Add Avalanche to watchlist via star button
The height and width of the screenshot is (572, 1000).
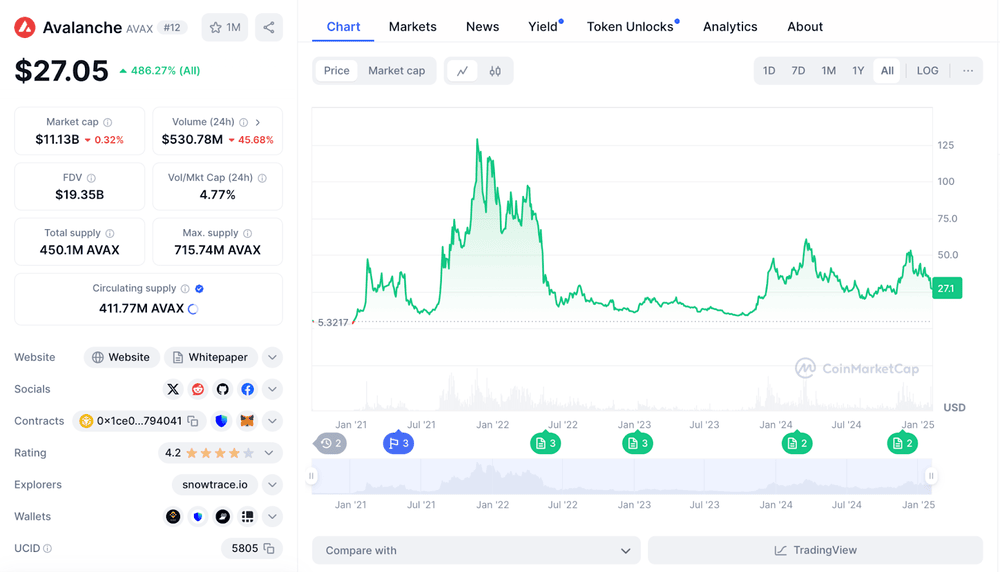click(225, 28)
